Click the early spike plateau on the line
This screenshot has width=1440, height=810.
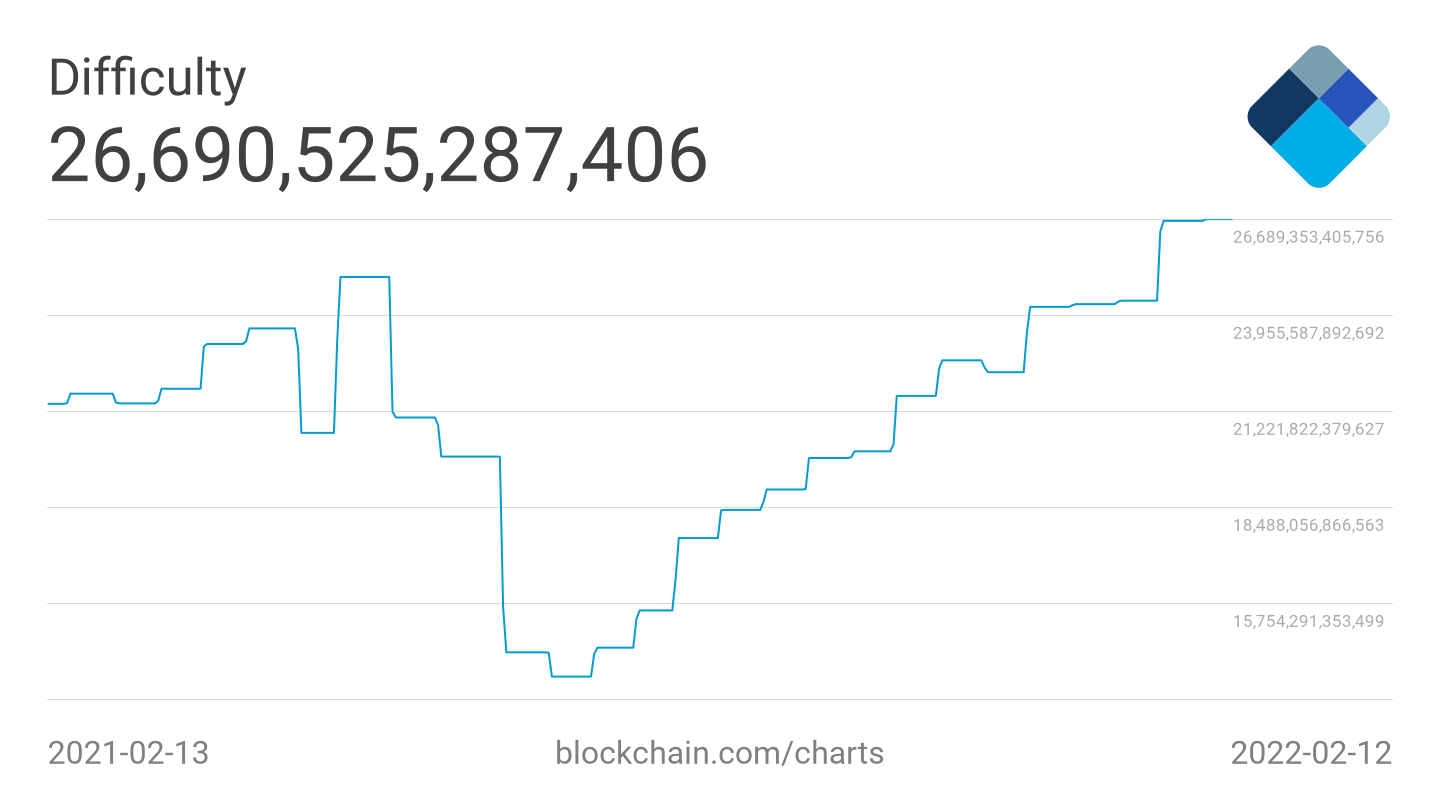coord(364,277)
